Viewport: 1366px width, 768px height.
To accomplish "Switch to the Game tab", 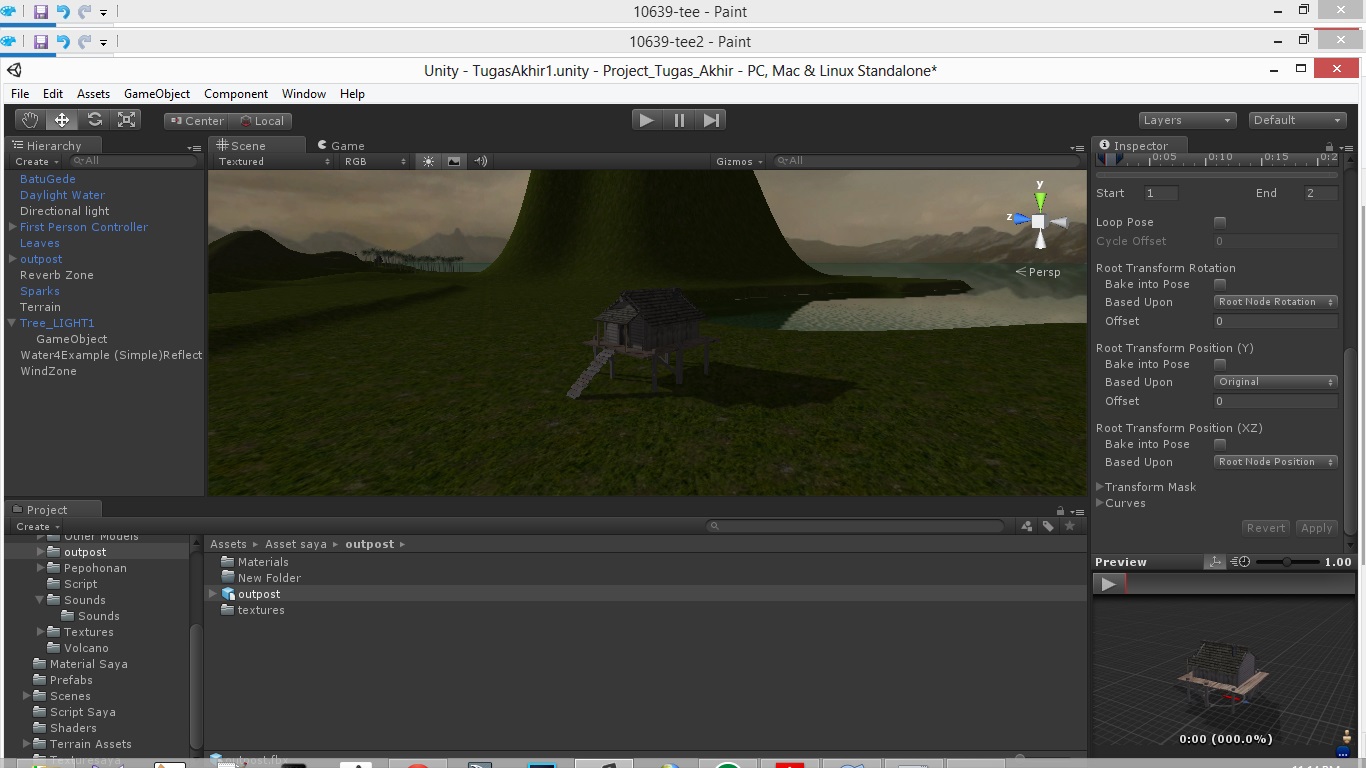I will coord(341,146).
